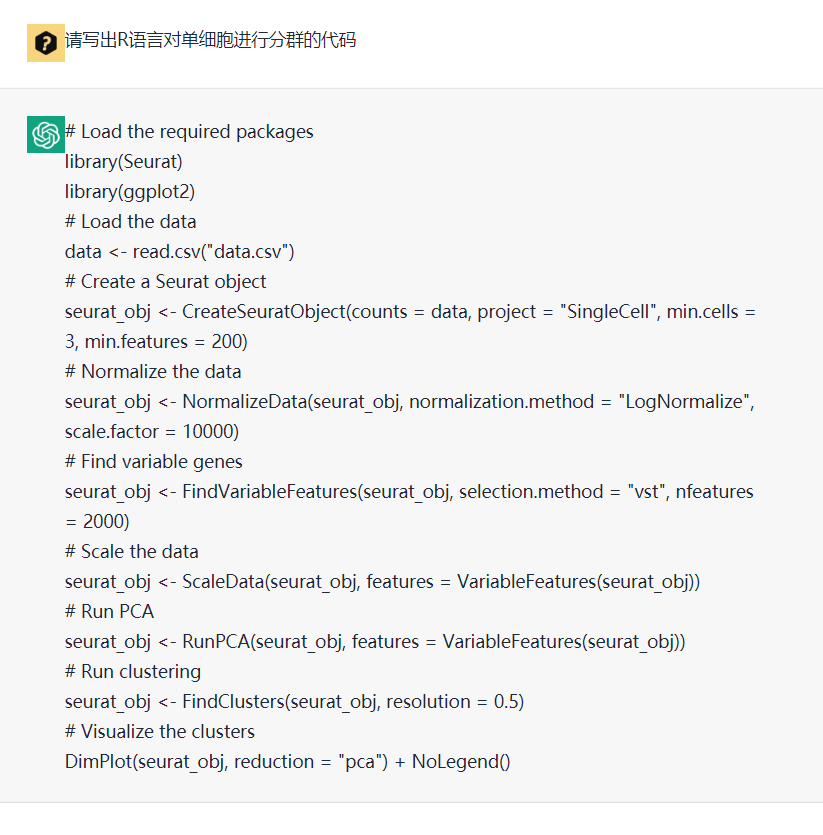Click the green ChatGPT logo avatar
This screenshot has height=835, width=823.
[x=46, y=134]
